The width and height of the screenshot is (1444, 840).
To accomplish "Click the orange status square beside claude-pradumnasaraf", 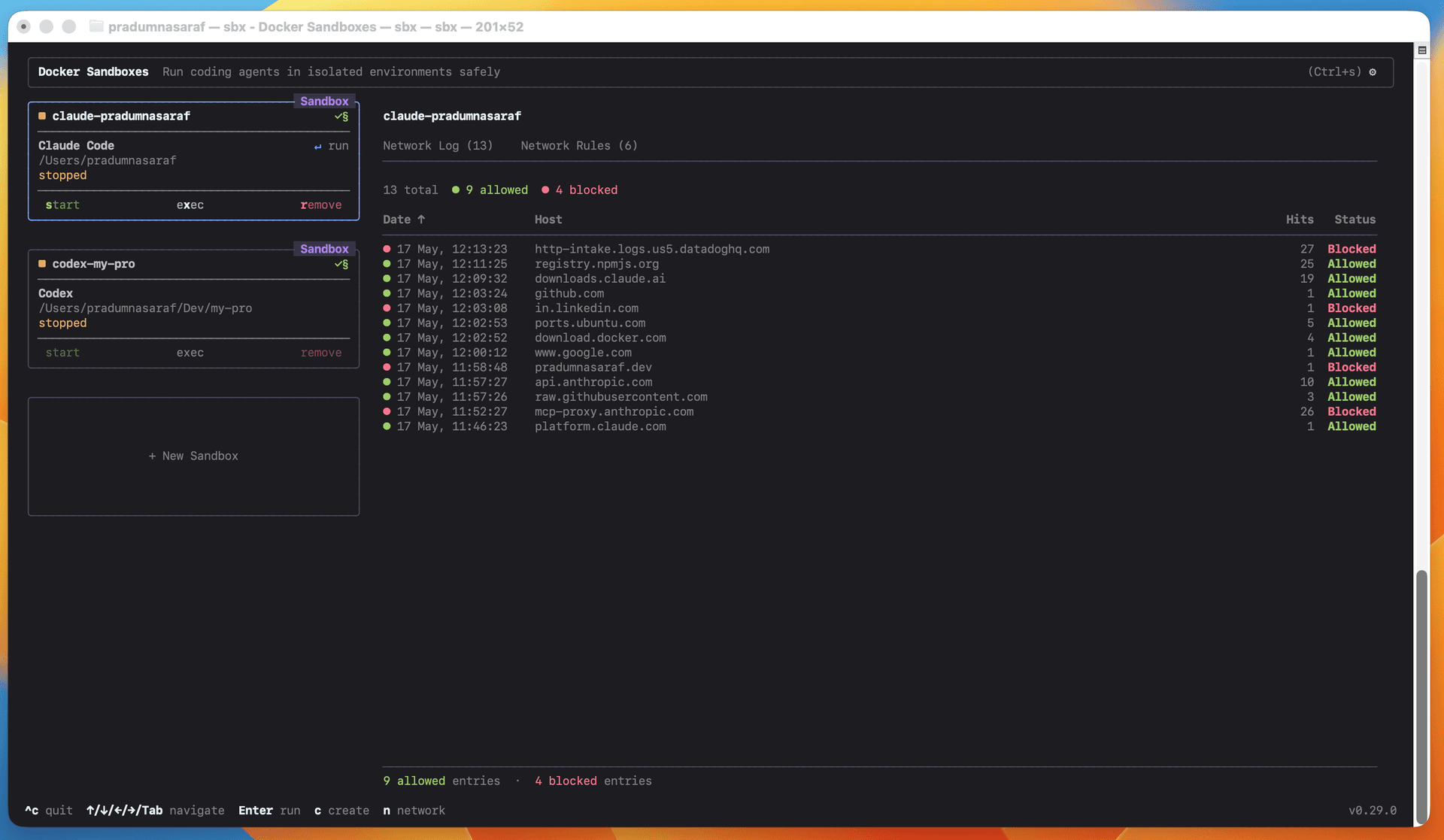I will pos(42,116).
